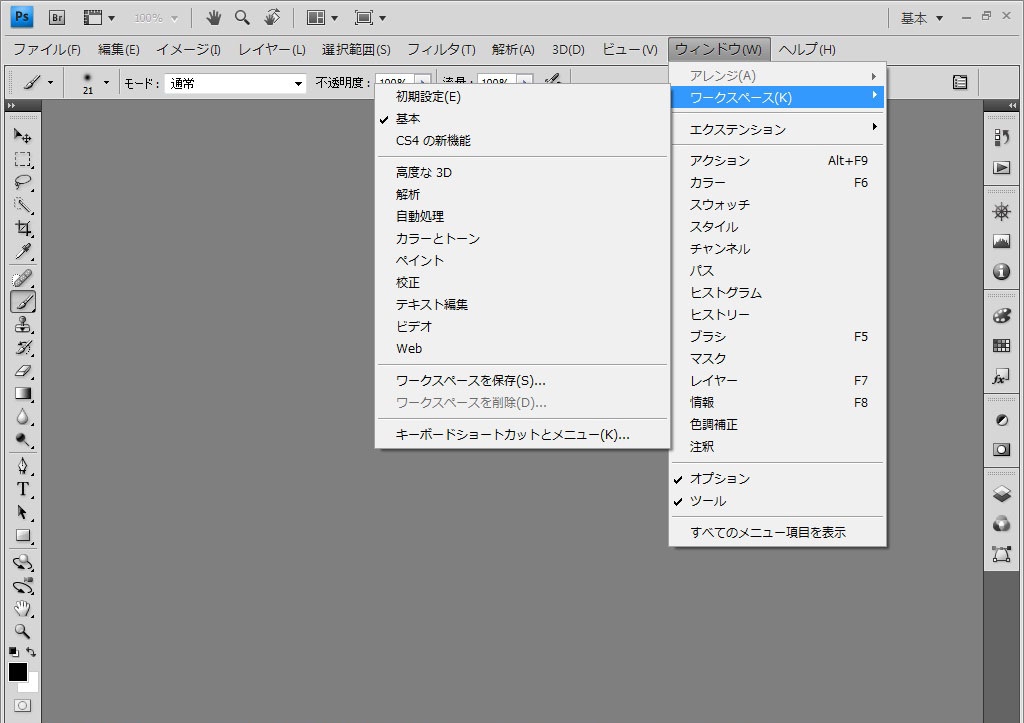Viewport: 1024px width, 723px height.
Task: Open the モード blending dropdown
Action: pyautogui.click(x=236, y=84)
